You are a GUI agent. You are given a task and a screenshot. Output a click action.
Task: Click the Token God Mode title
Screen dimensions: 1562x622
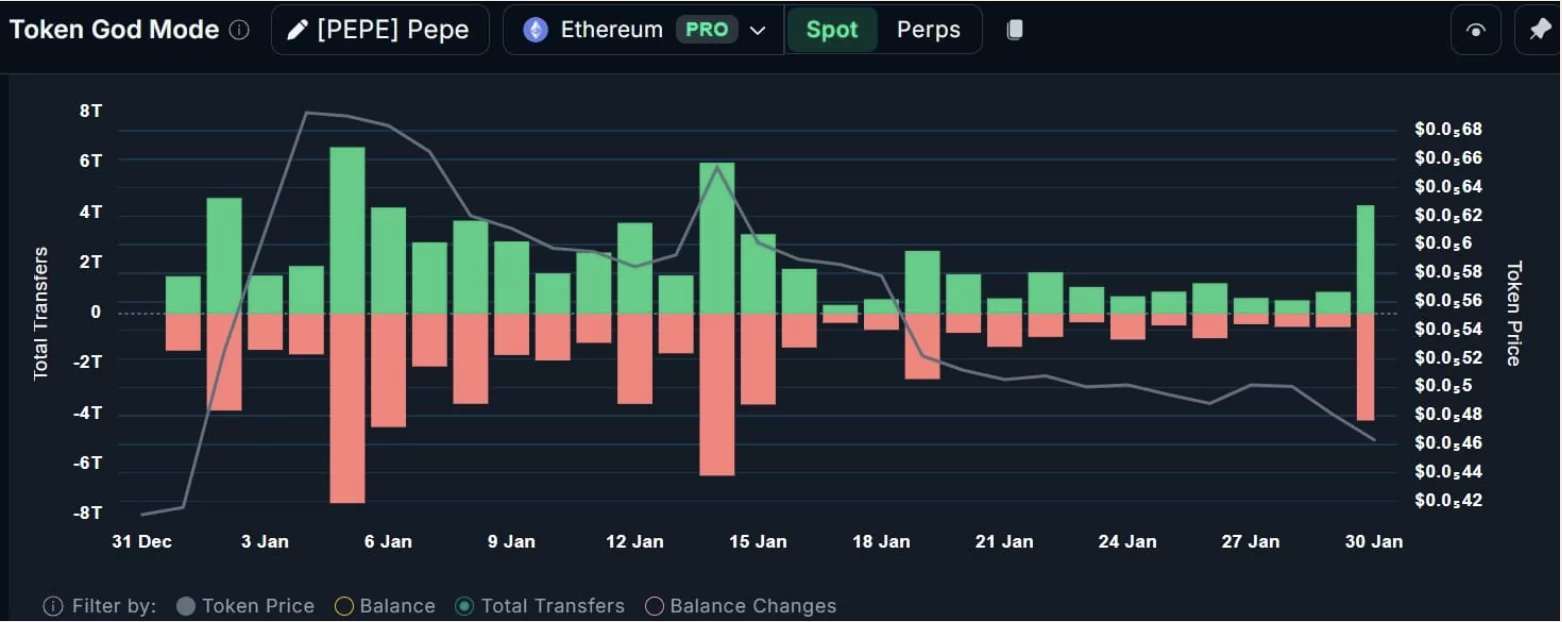point(114,30)
